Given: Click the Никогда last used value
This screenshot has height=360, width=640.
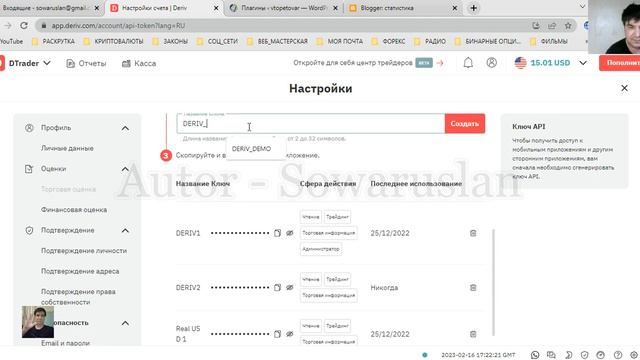Looking at the screenshot, I should coord(384,287).
